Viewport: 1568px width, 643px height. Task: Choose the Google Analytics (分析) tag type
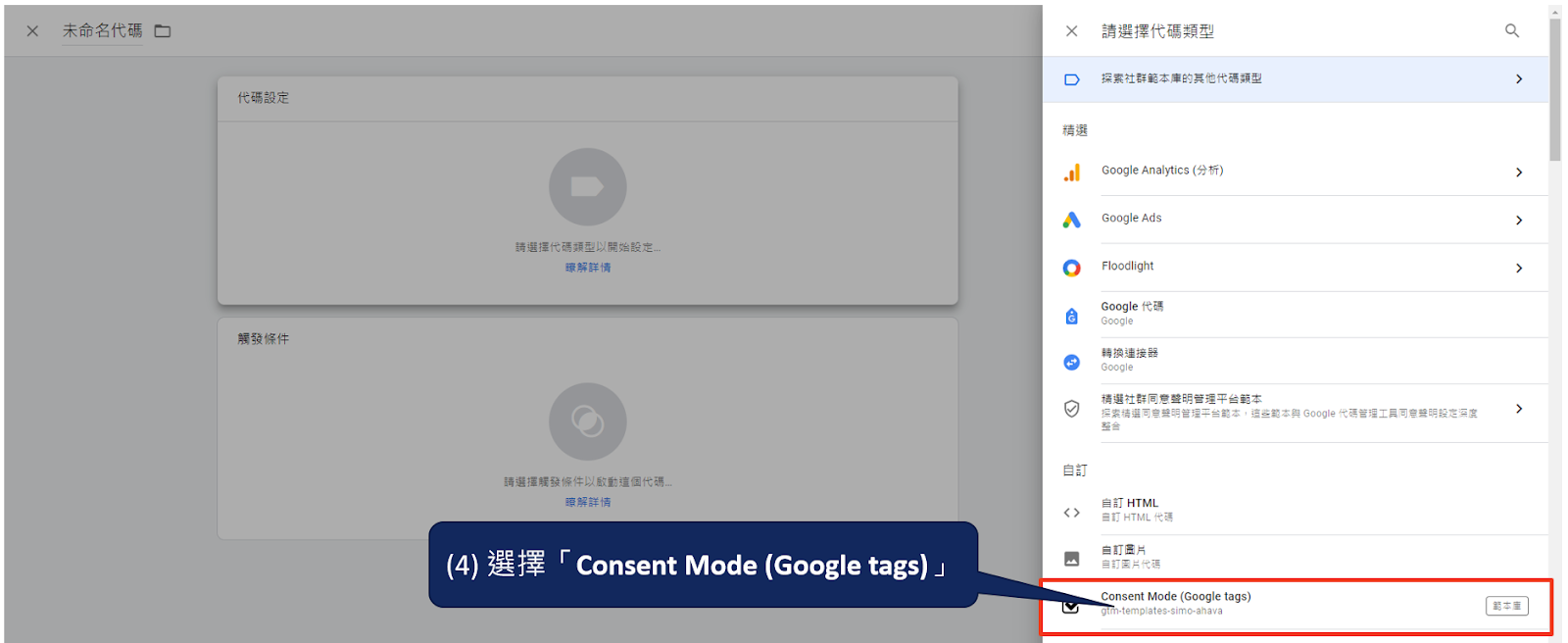tap(1296, 173)
